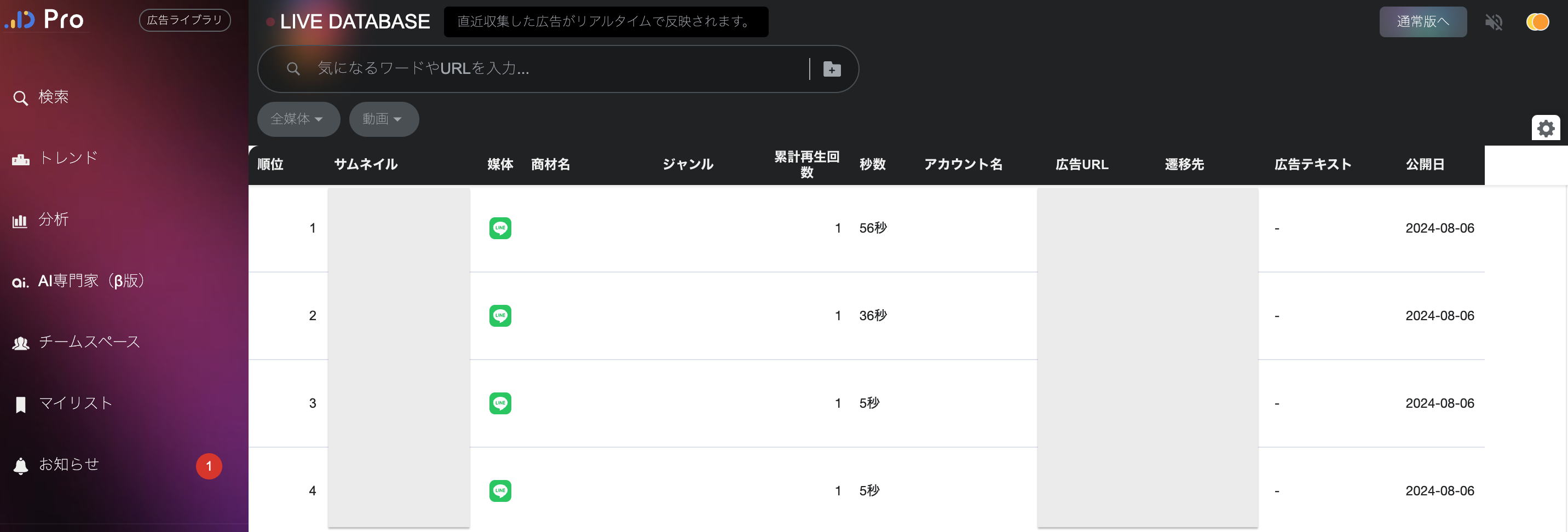Focus the keyword or URL search field
Viewport: 1568px width, 532px height.
pyautogui.click(x=548, y=69)
